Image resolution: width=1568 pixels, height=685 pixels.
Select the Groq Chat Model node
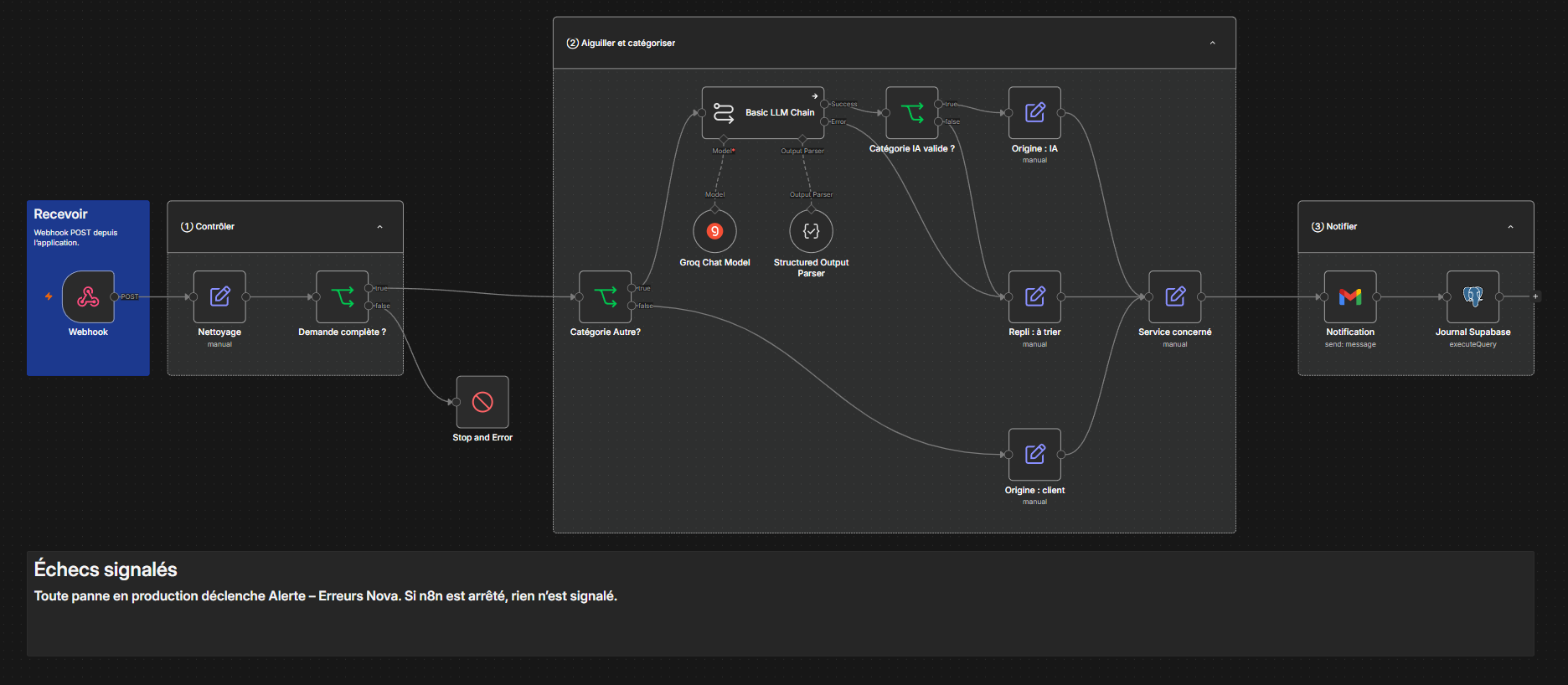(714, 230)
